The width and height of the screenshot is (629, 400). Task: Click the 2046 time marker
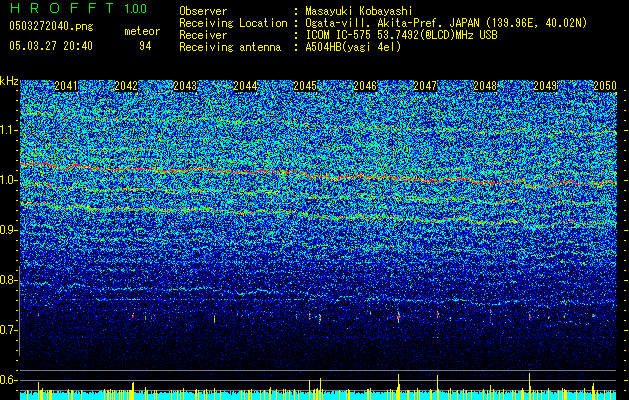pos(365,86)
